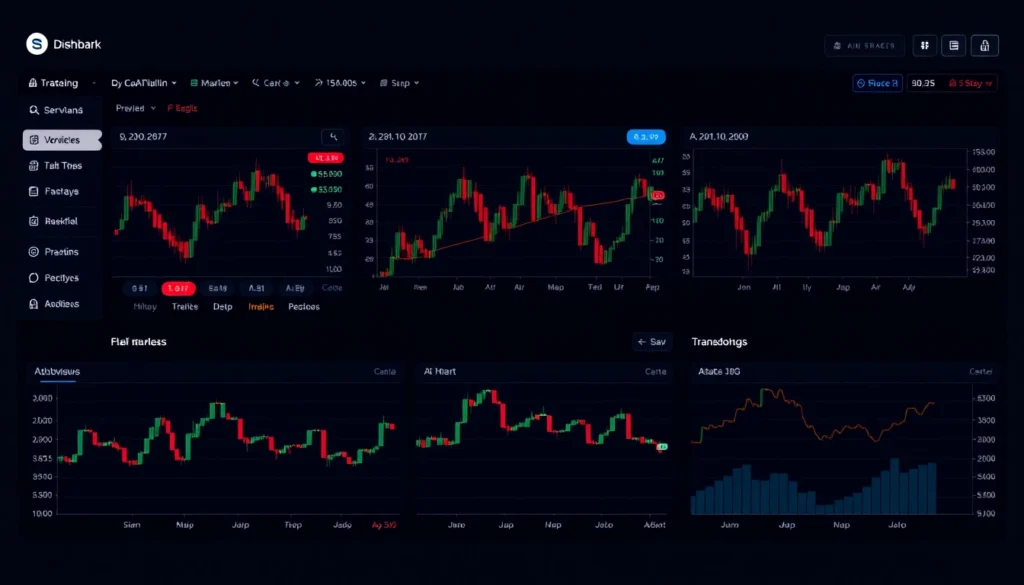
Task: Click the lock icon at top right
Action: pyautogui.click(x=985, y=46)
